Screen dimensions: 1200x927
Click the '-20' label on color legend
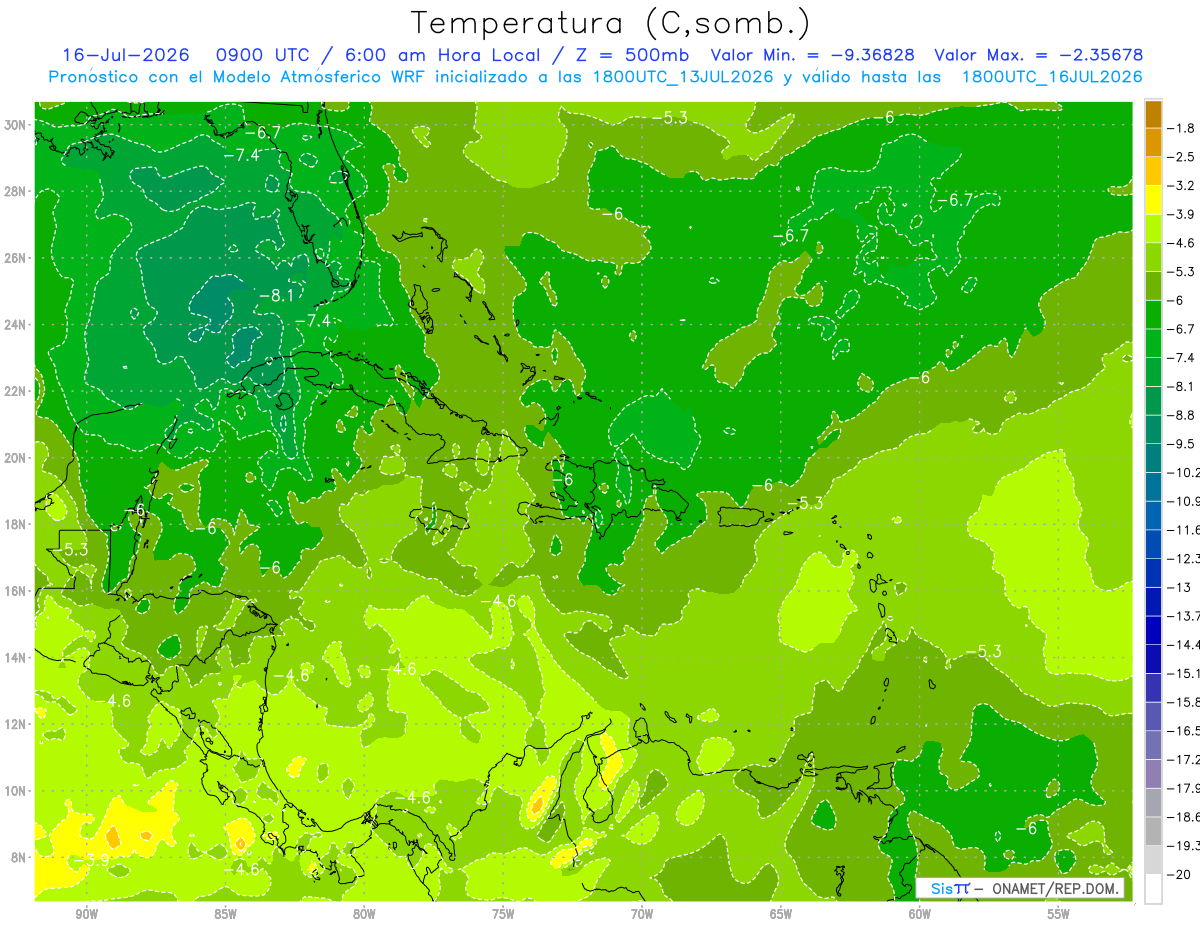(x=1181, y=874)
